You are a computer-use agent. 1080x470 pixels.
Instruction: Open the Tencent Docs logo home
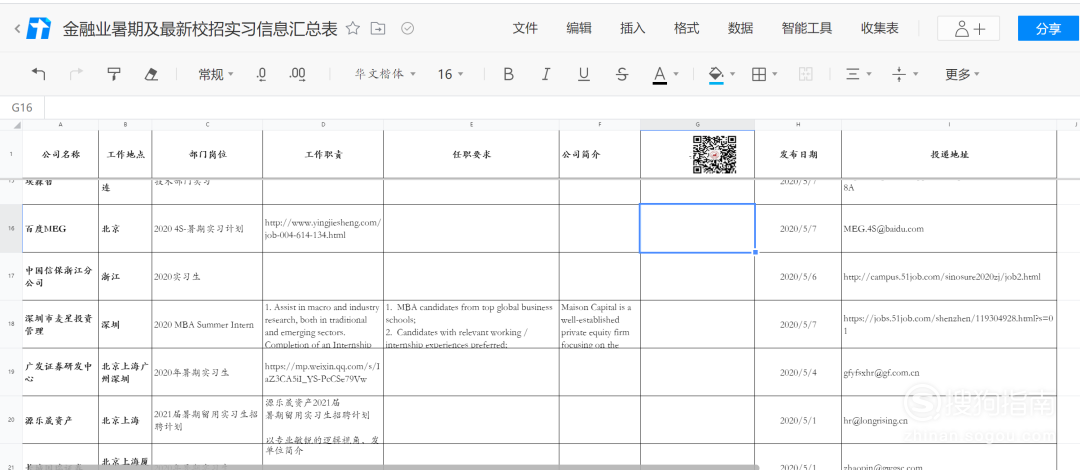[x=39, y=28]
